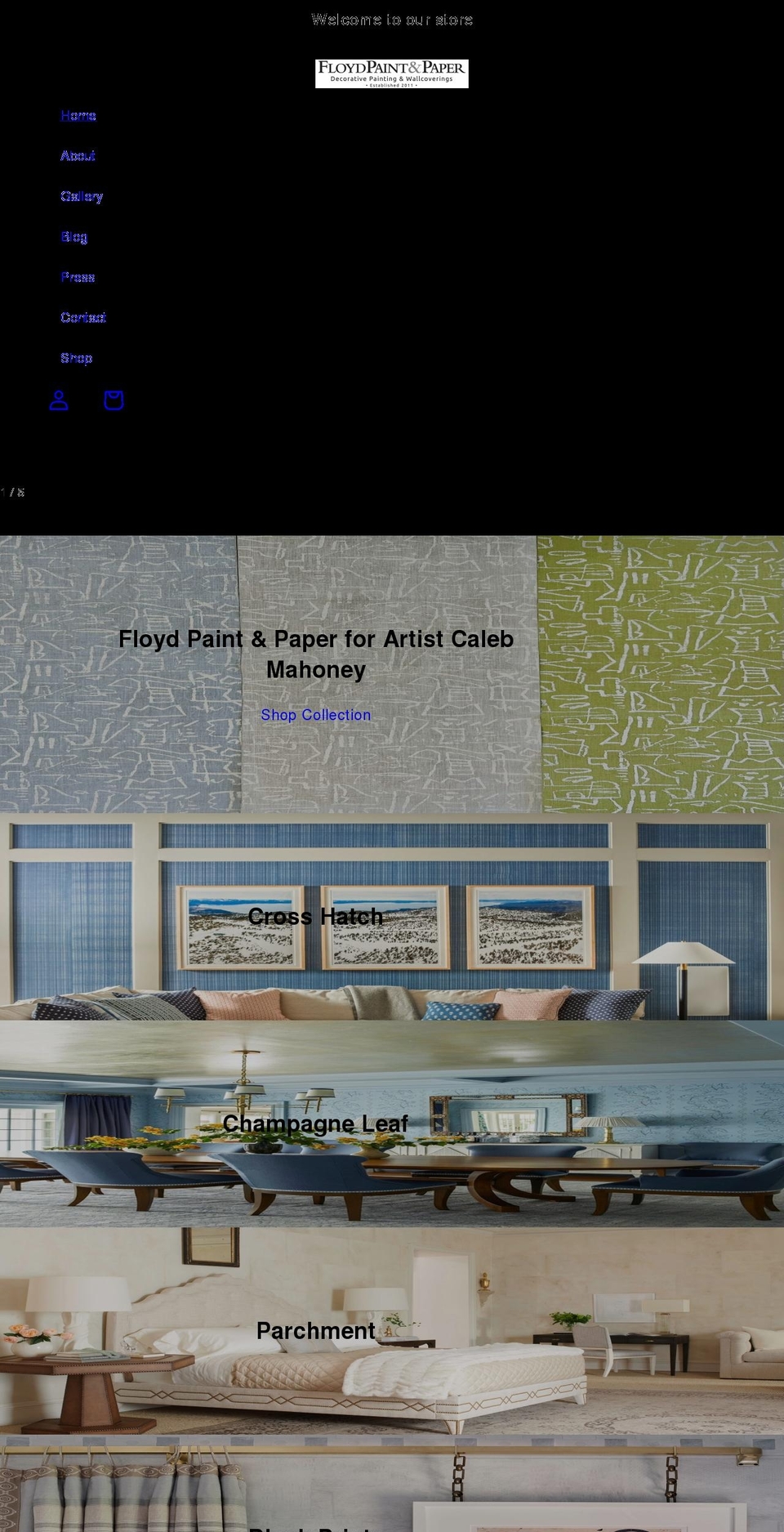Open the Gallery page
The image size is (784, 1532).
pos(82,196)
